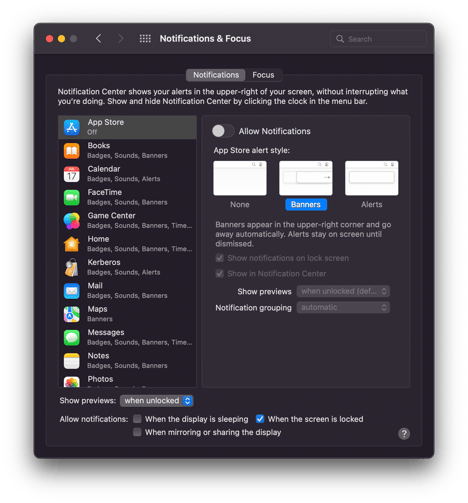Select the Calendar row name

pos(104,169)
